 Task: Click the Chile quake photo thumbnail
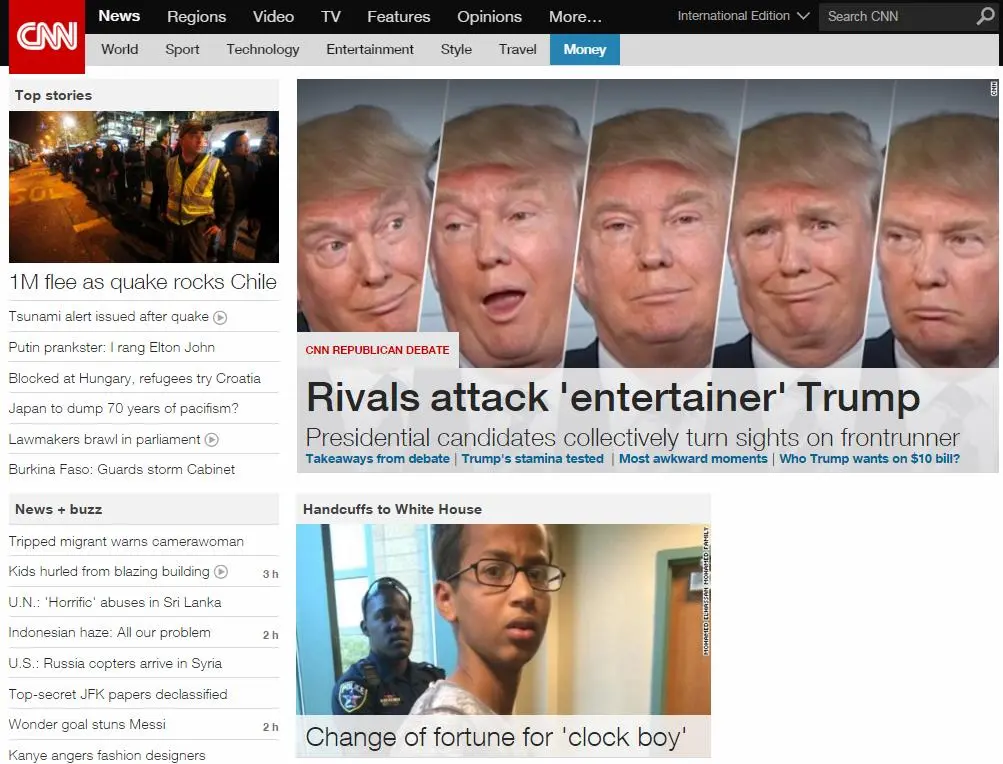pyautogui.click(x=143, y=186)
